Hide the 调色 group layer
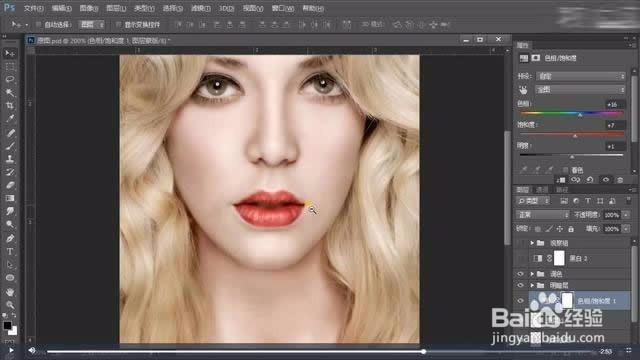Viewport: 640px width, 360px height. pos(520,274)
